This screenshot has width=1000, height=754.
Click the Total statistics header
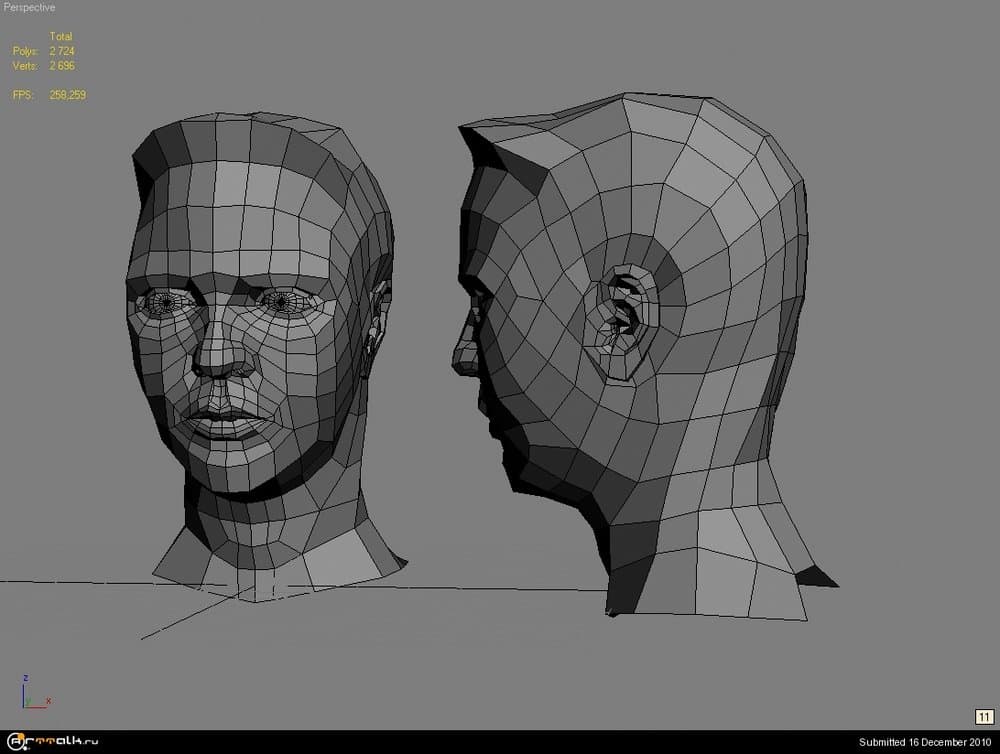[x=61, y=36]
